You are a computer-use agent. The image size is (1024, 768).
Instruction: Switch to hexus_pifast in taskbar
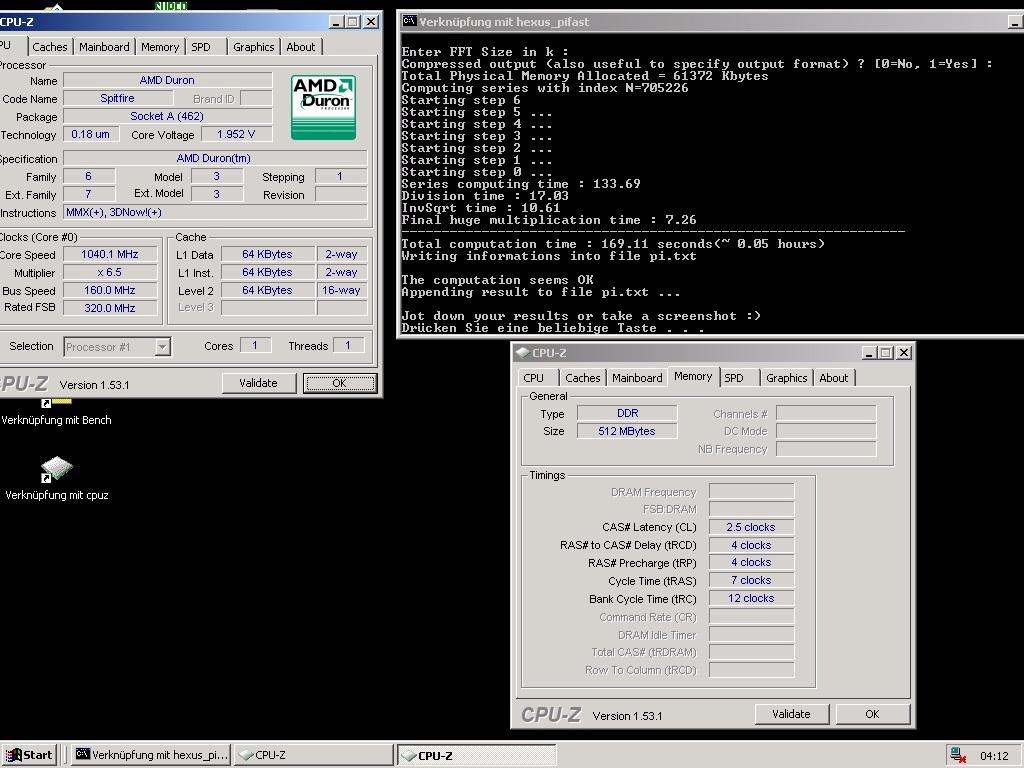click(x=151, y=755)
